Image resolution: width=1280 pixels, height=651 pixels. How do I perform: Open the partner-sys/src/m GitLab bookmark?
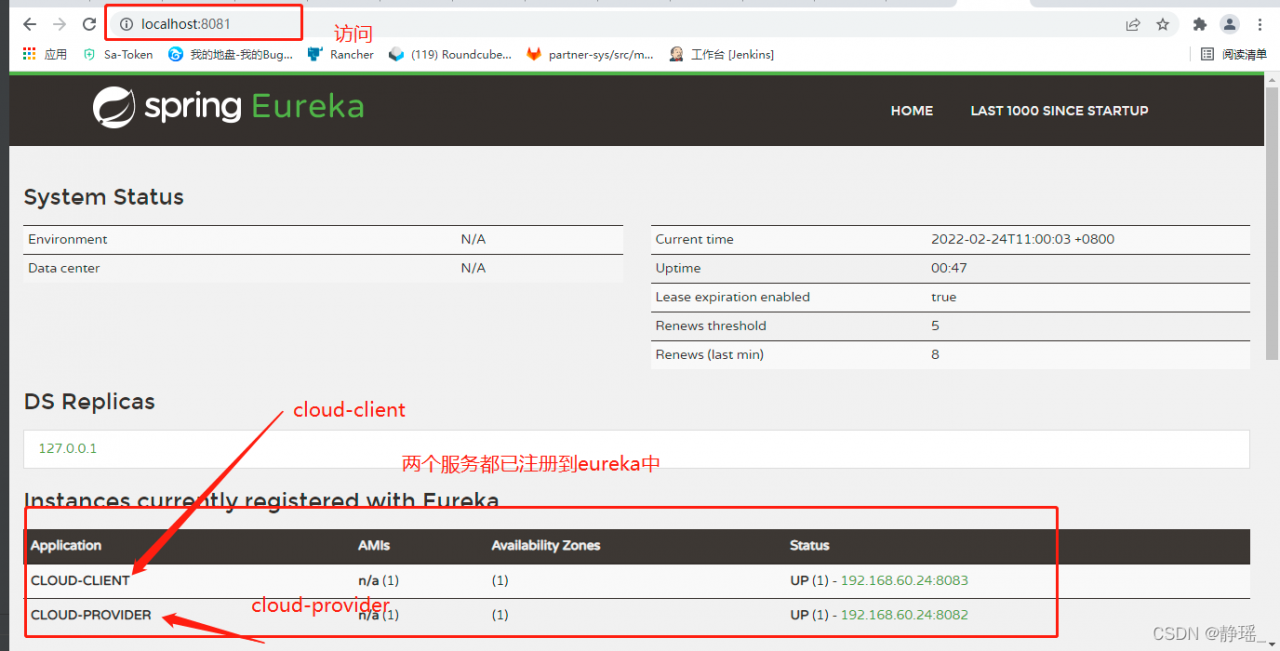click(x=590, y=54)
